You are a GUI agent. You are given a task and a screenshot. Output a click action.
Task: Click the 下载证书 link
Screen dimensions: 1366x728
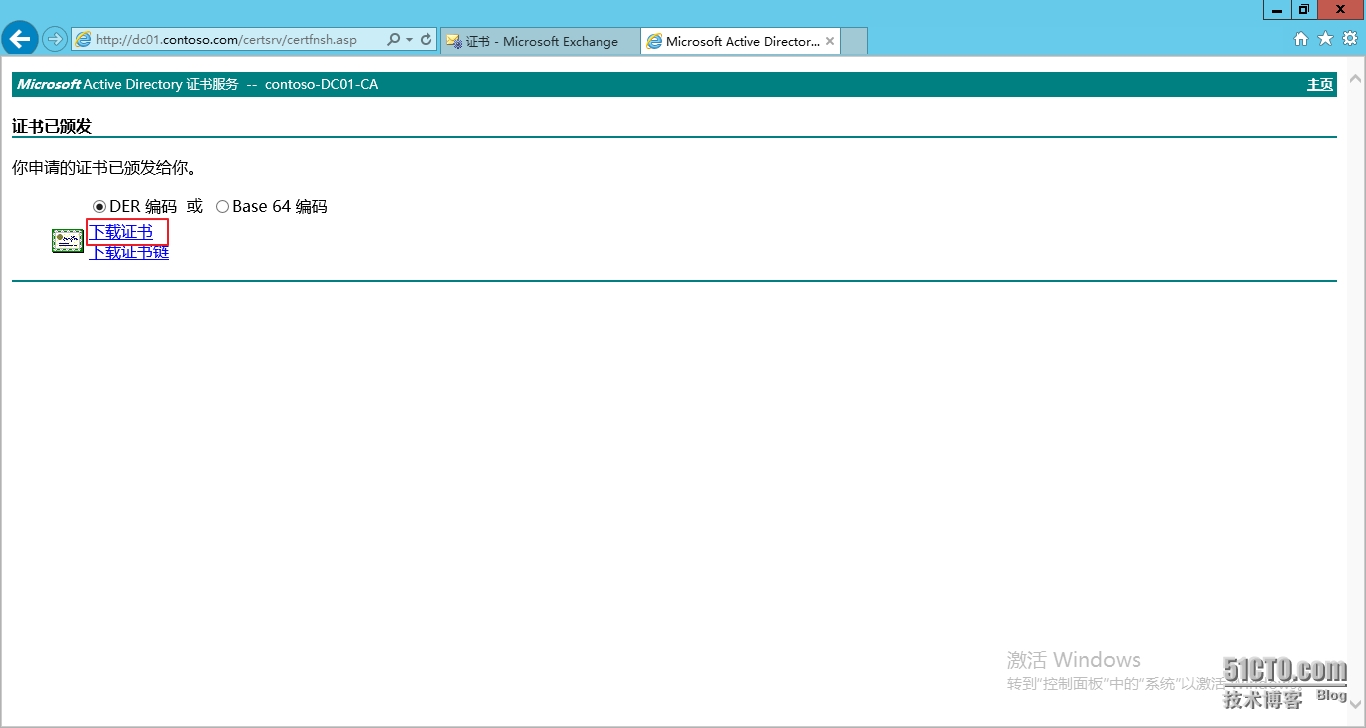coord(121,232)
